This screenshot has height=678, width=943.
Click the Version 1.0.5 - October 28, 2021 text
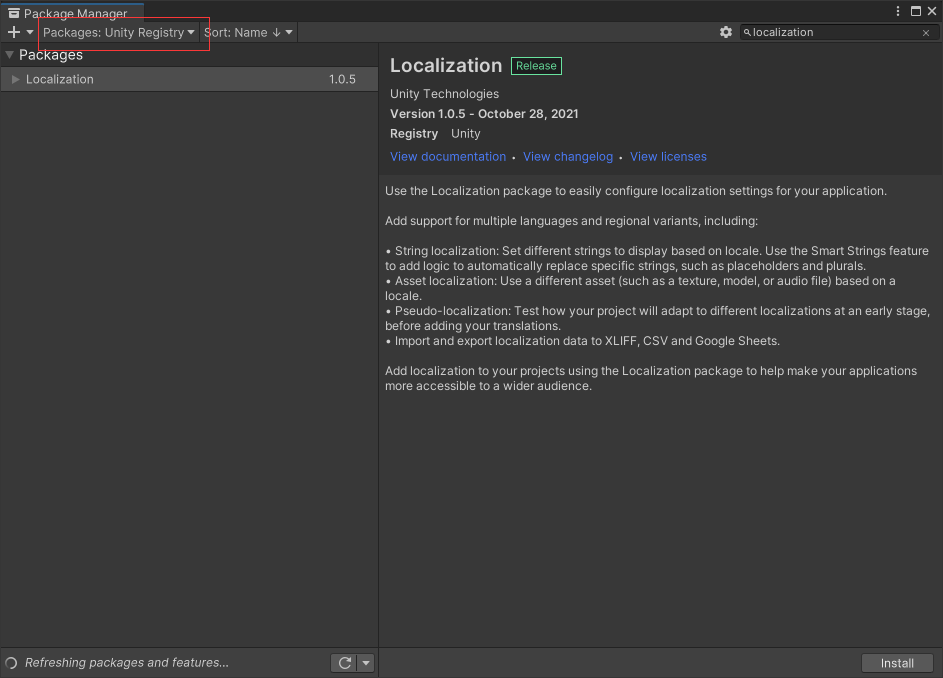(x=484, y=114)
